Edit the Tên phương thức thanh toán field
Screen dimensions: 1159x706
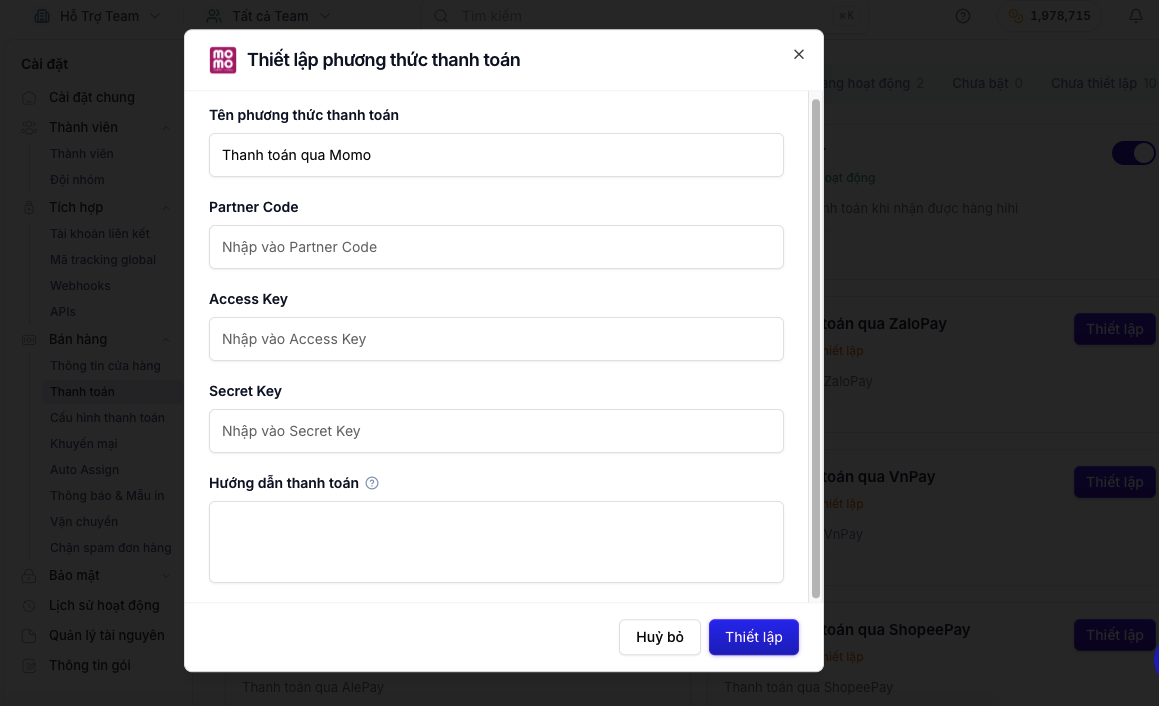(x=496, y=155)
